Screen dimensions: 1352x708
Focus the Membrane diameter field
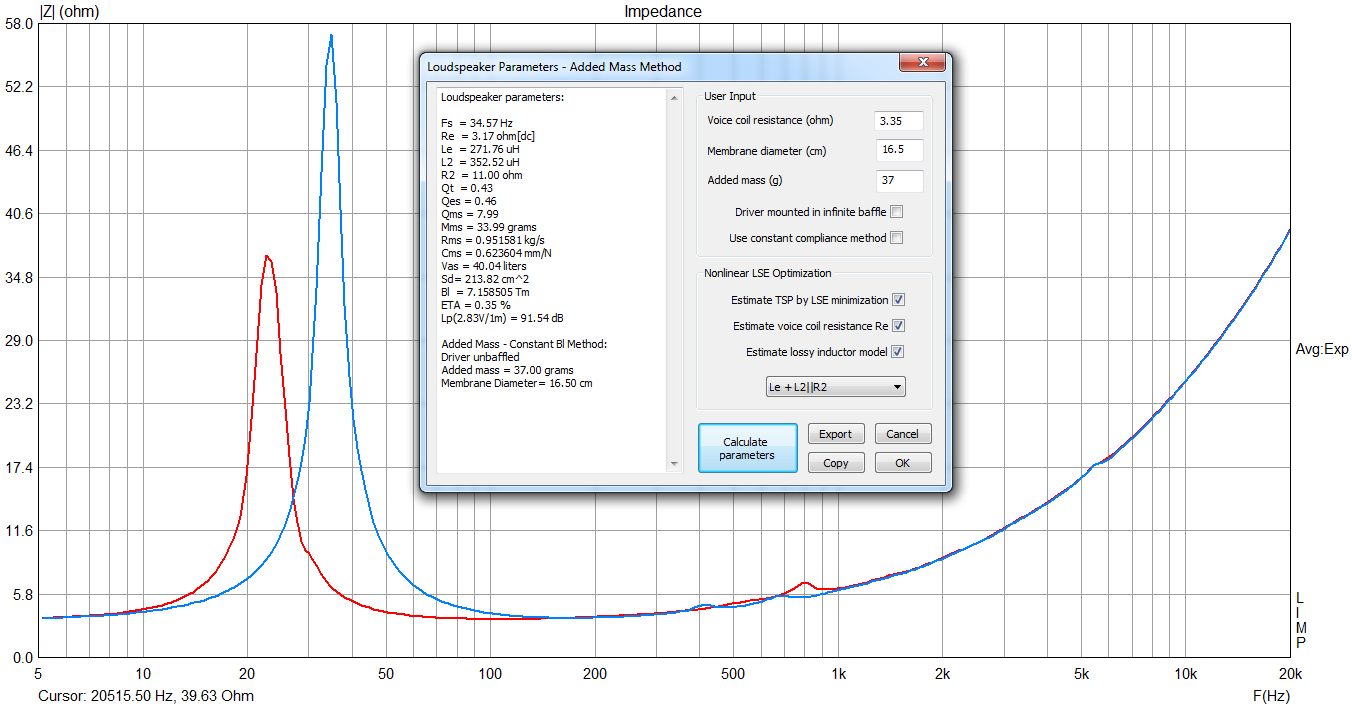(898, 151)
